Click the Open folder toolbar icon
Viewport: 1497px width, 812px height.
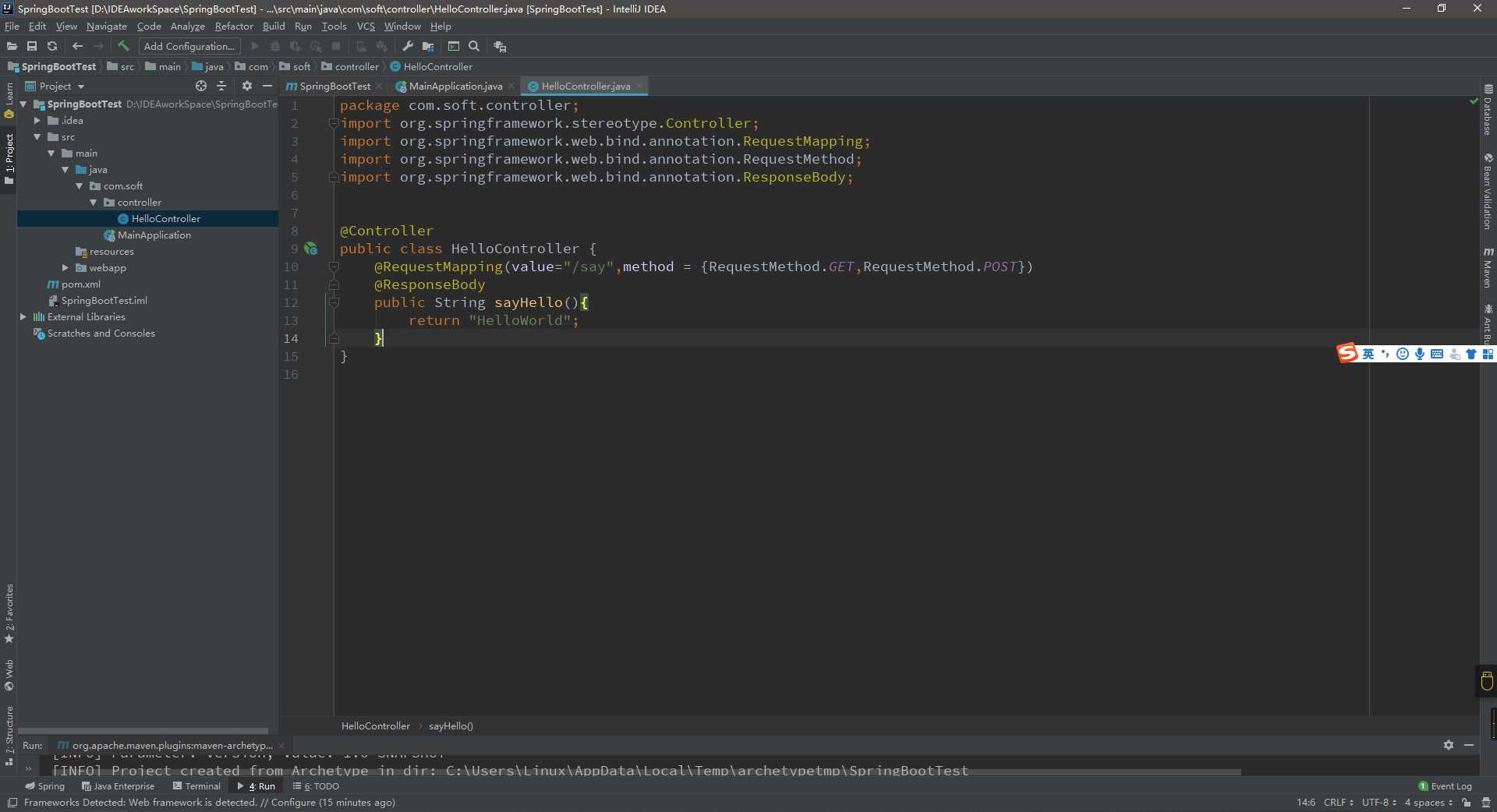12,47
